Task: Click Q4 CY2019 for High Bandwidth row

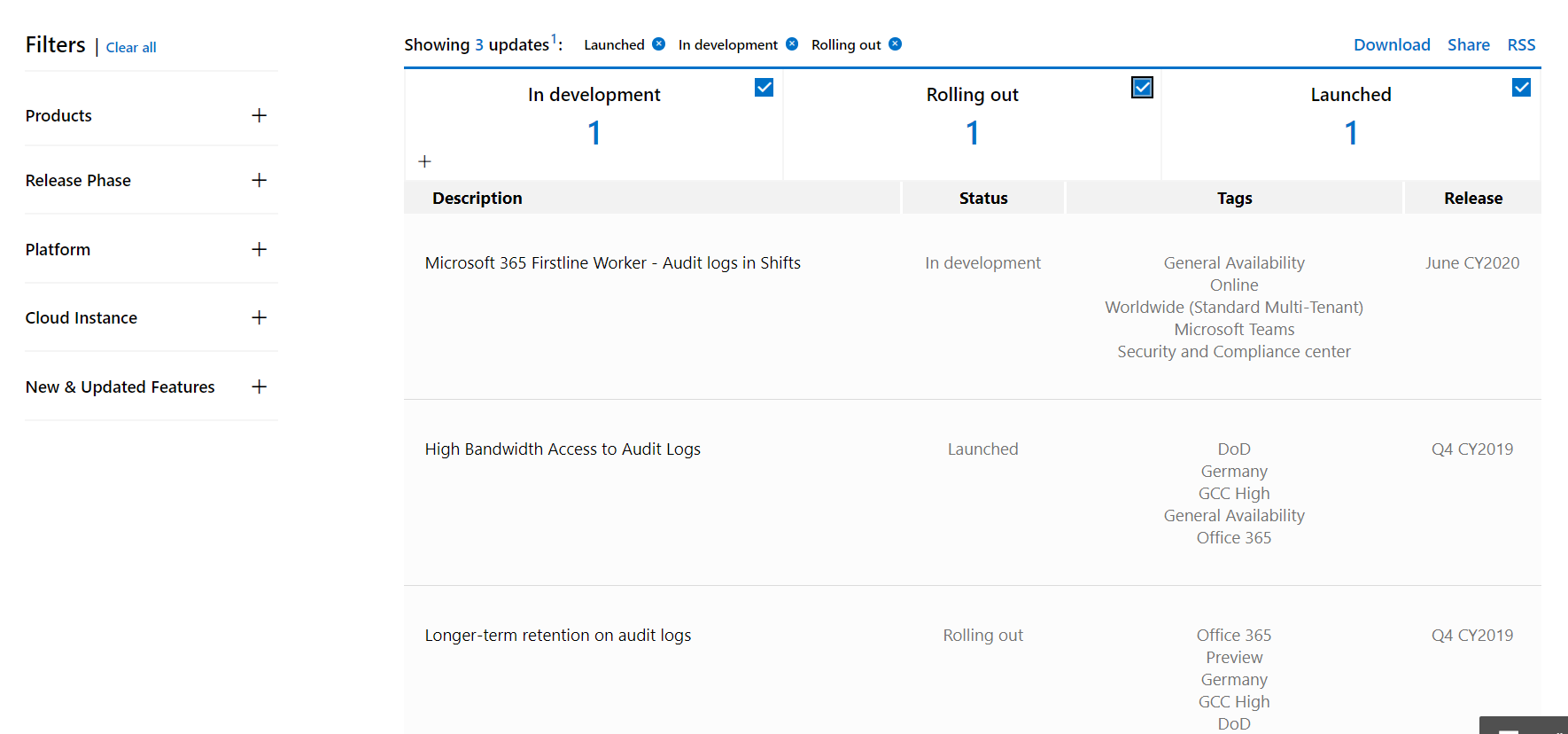Action: point(1472,449)
